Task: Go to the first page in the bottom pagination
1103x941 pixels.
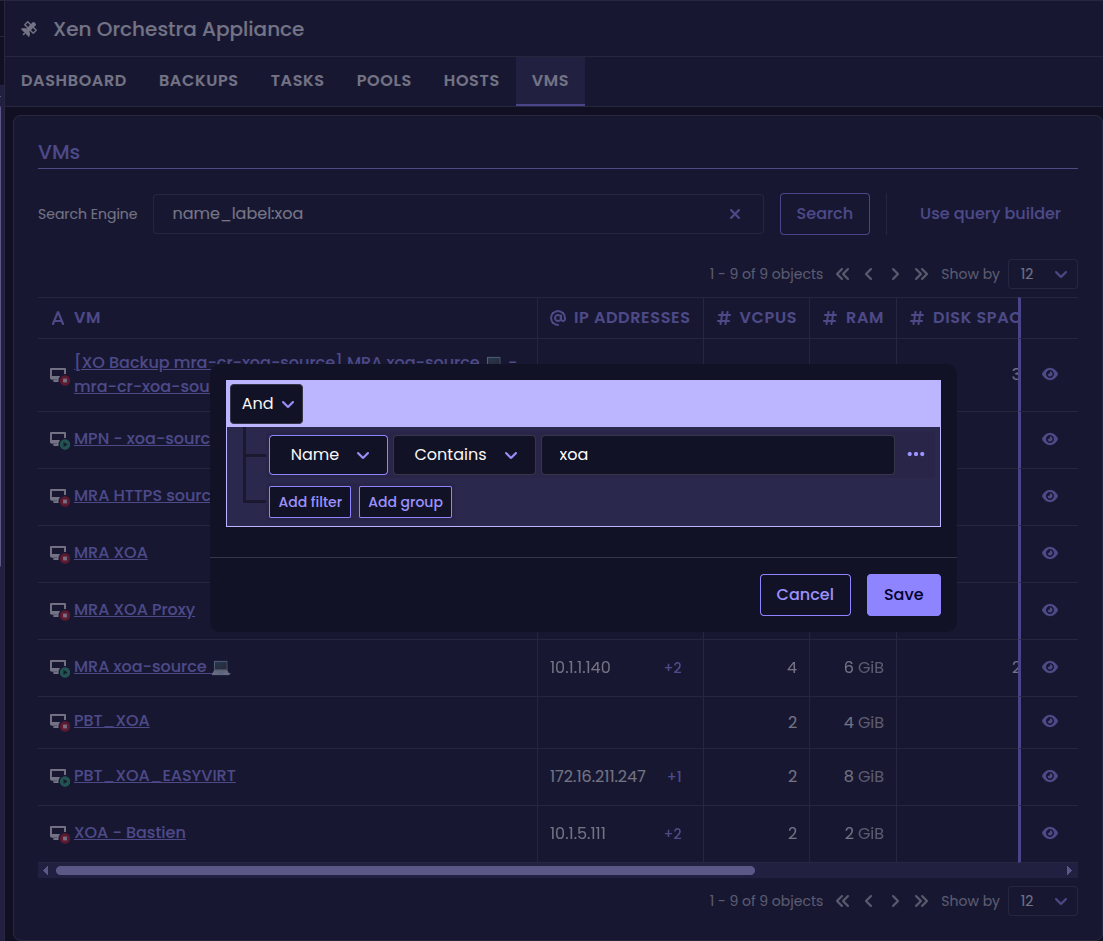Action: [x=843, y=901]
